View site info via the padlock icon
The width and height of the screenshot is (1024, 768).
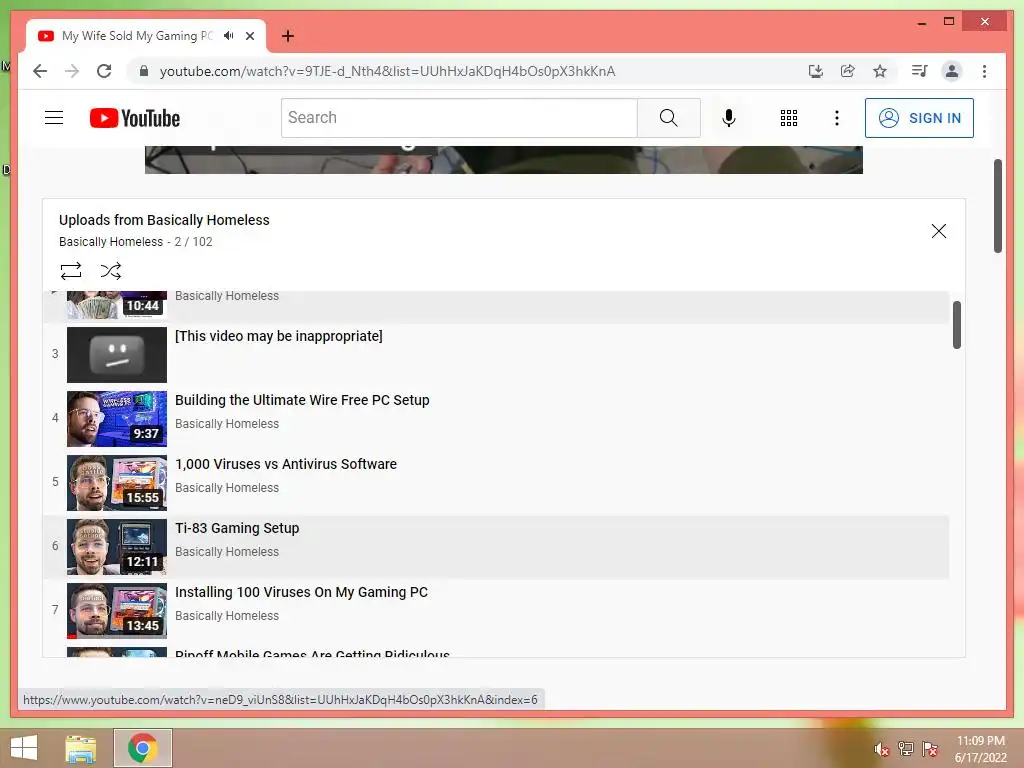click(x=144, y=71)
